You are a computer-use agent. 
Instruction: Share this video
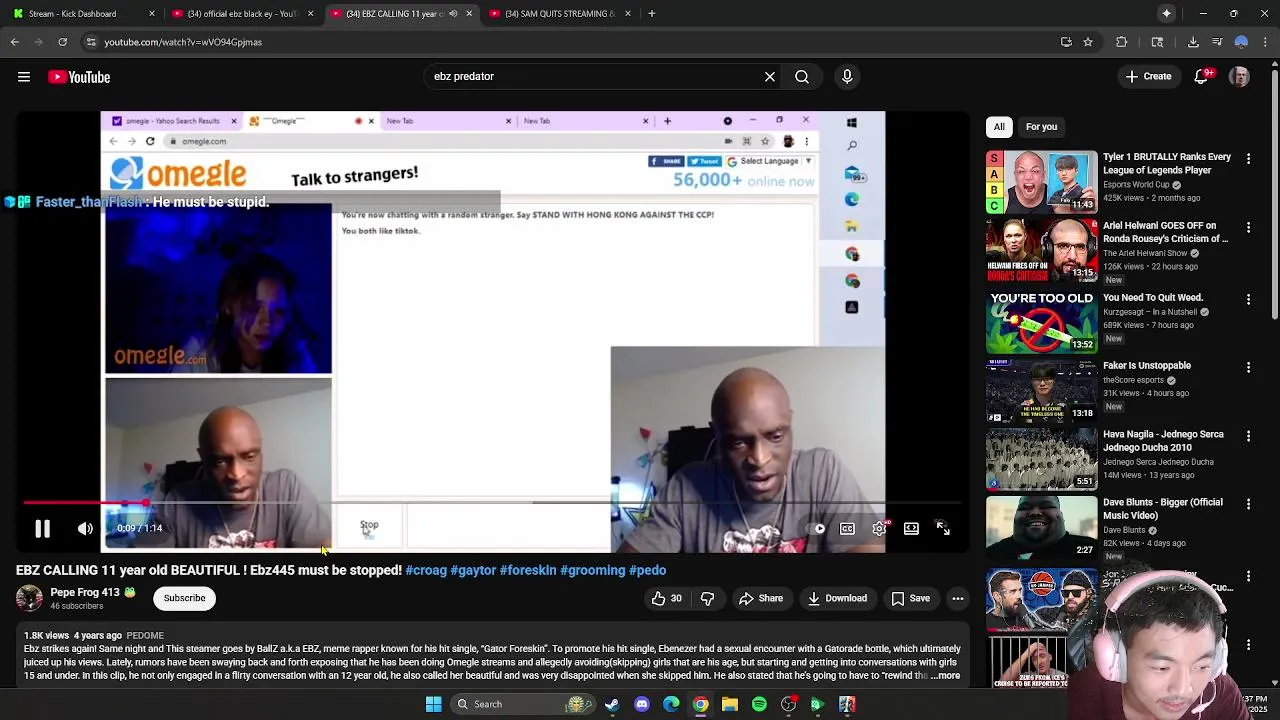(761, 598)
